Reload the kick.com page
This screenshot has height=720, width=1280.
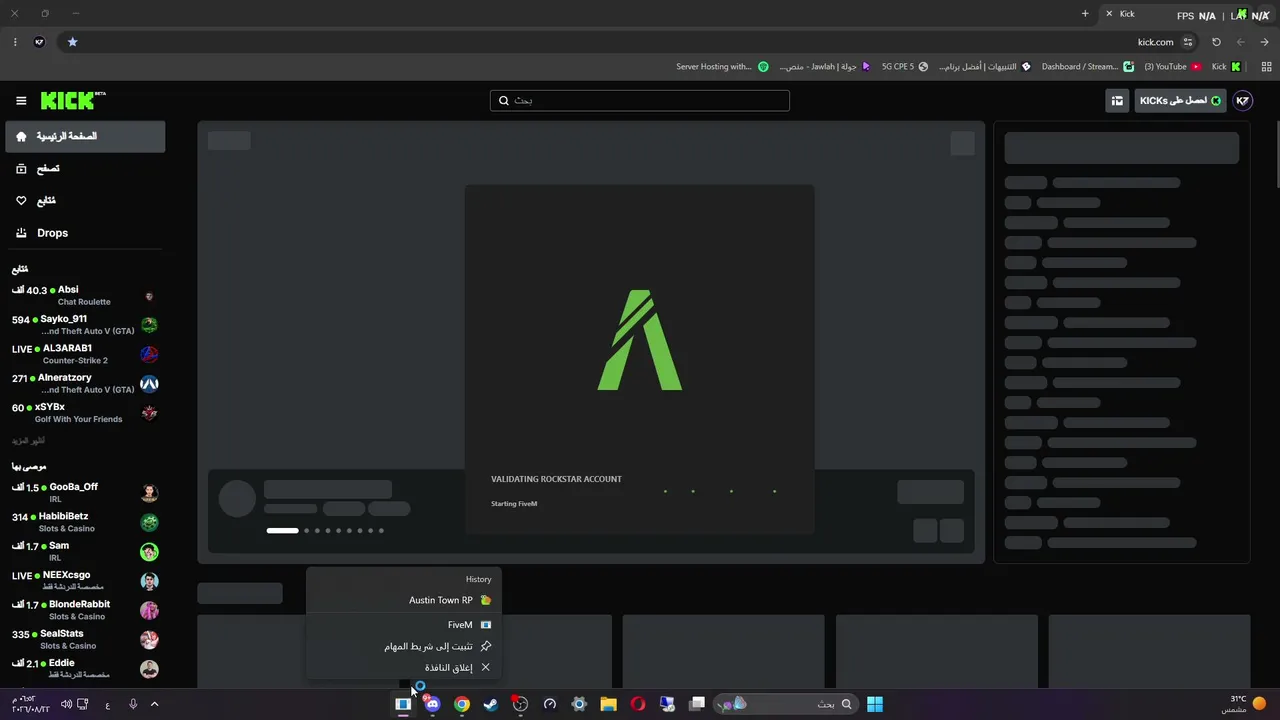tap(1216, 42)
